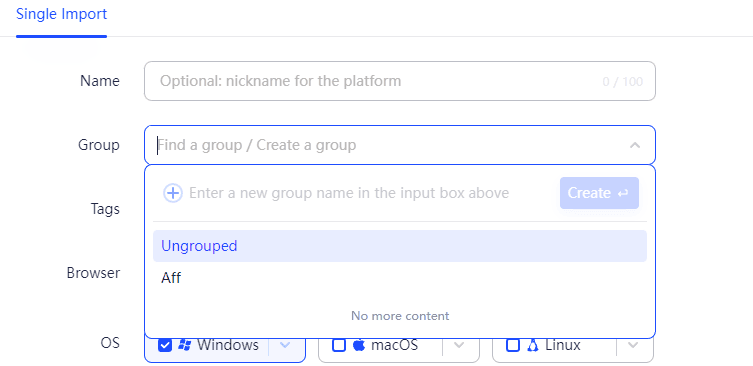Image resolution: width=753 pixels, height=366 pixels.
Task: Collapse the Group dropdown chevron
Action: pyautogui.click(x=635, y=145)
